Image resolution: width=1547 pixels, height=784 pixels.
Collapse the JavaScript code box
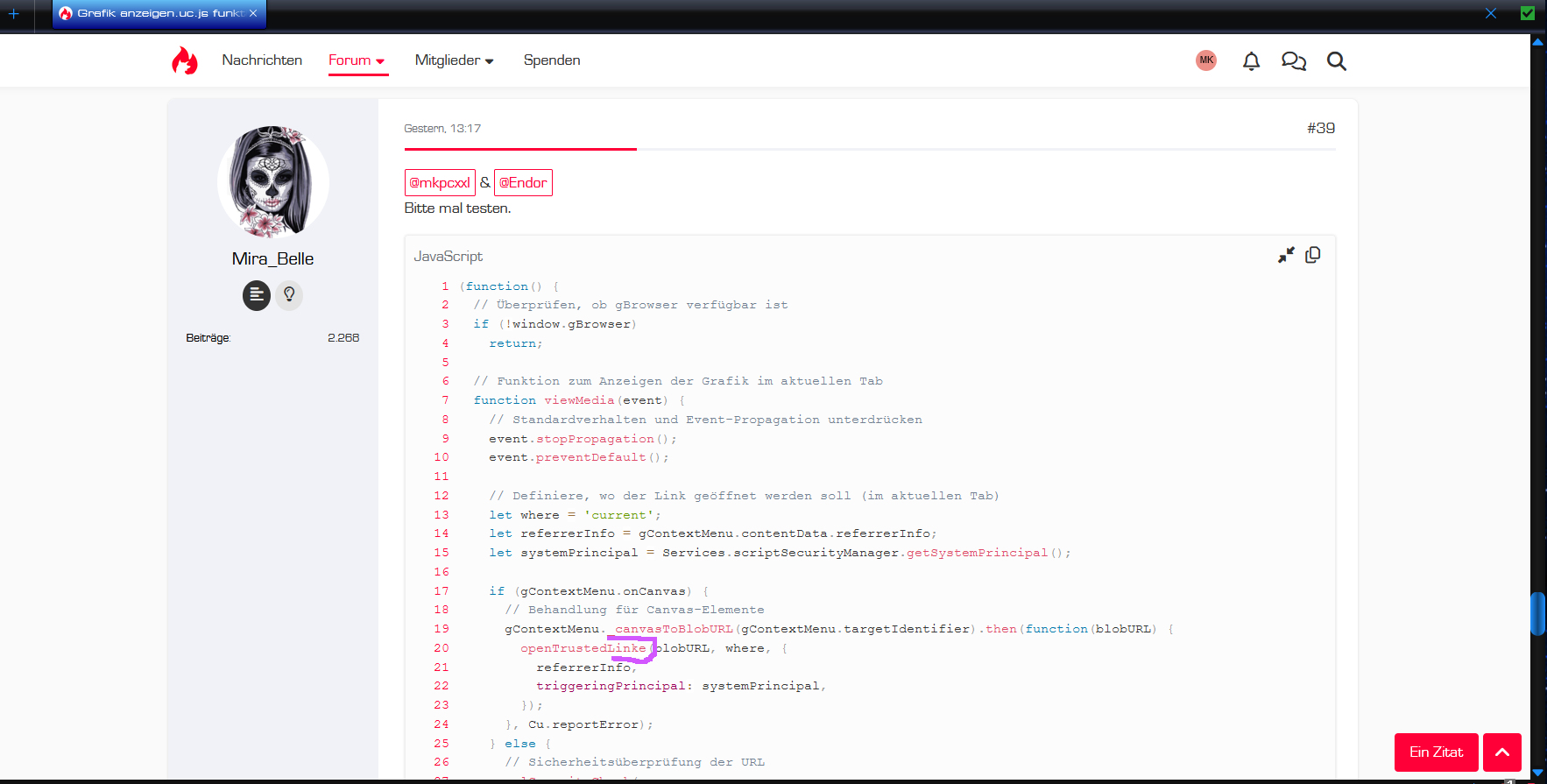coord(1285,255)
